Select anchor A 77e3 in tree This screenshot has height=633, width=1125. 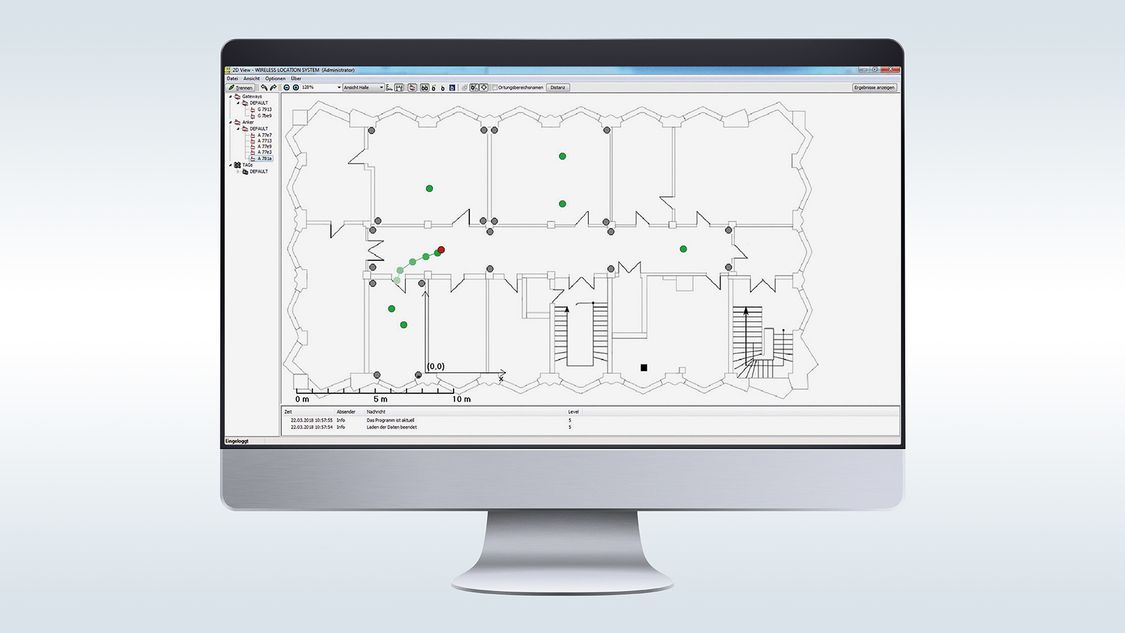265,152
